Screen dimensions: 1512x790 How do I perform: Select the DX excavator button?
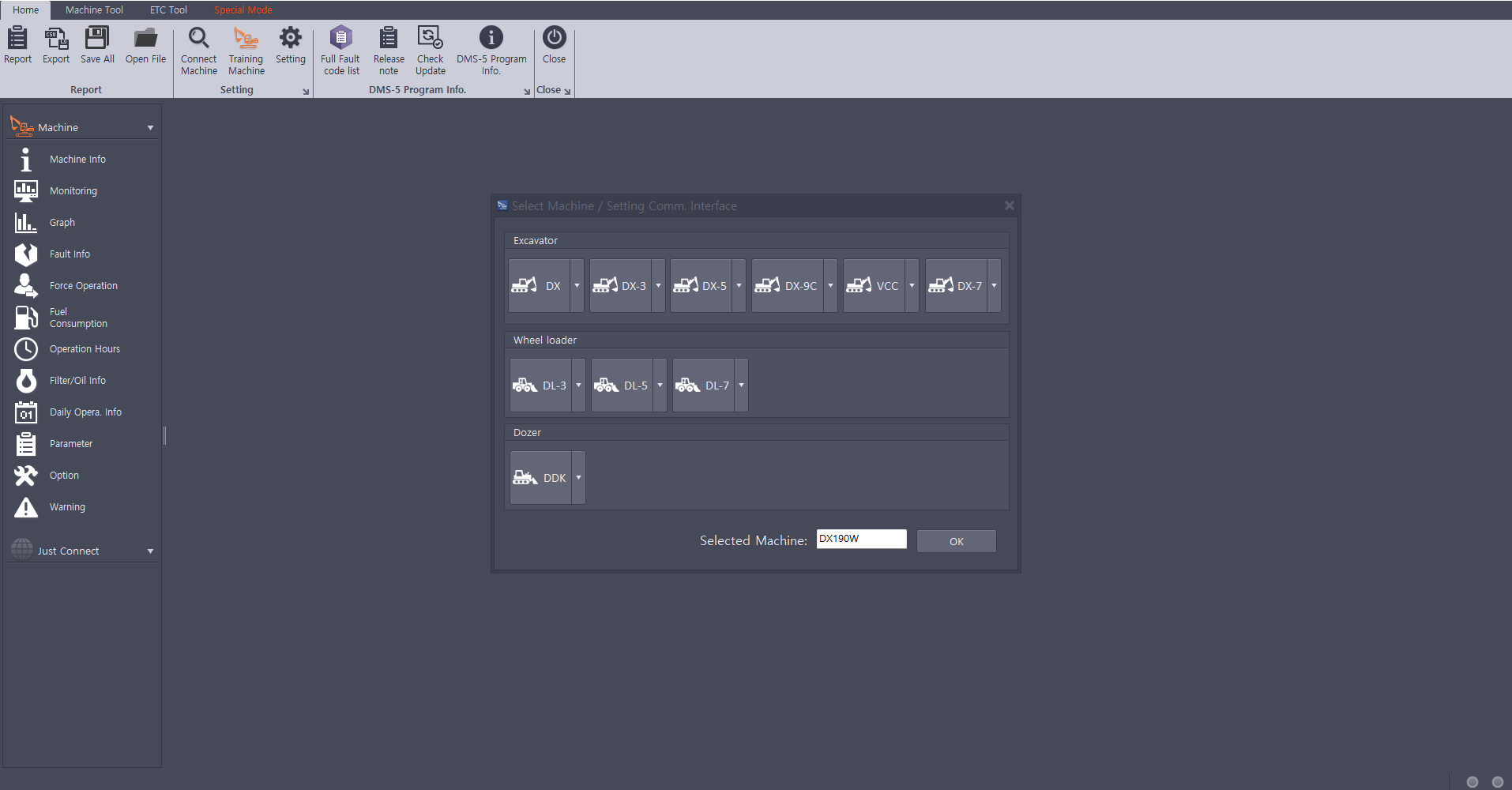540,286
